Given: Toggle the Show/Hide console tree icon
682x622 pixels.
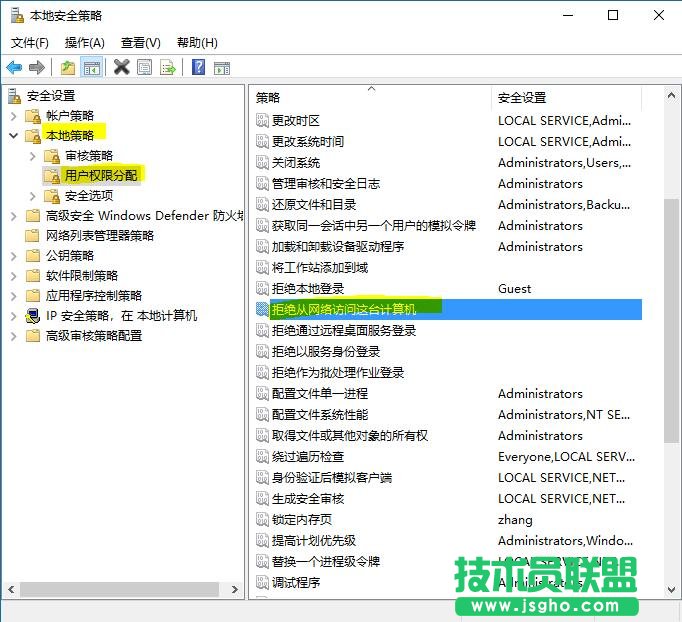Looking at the screenshot, I should click(x=92, y=68).
